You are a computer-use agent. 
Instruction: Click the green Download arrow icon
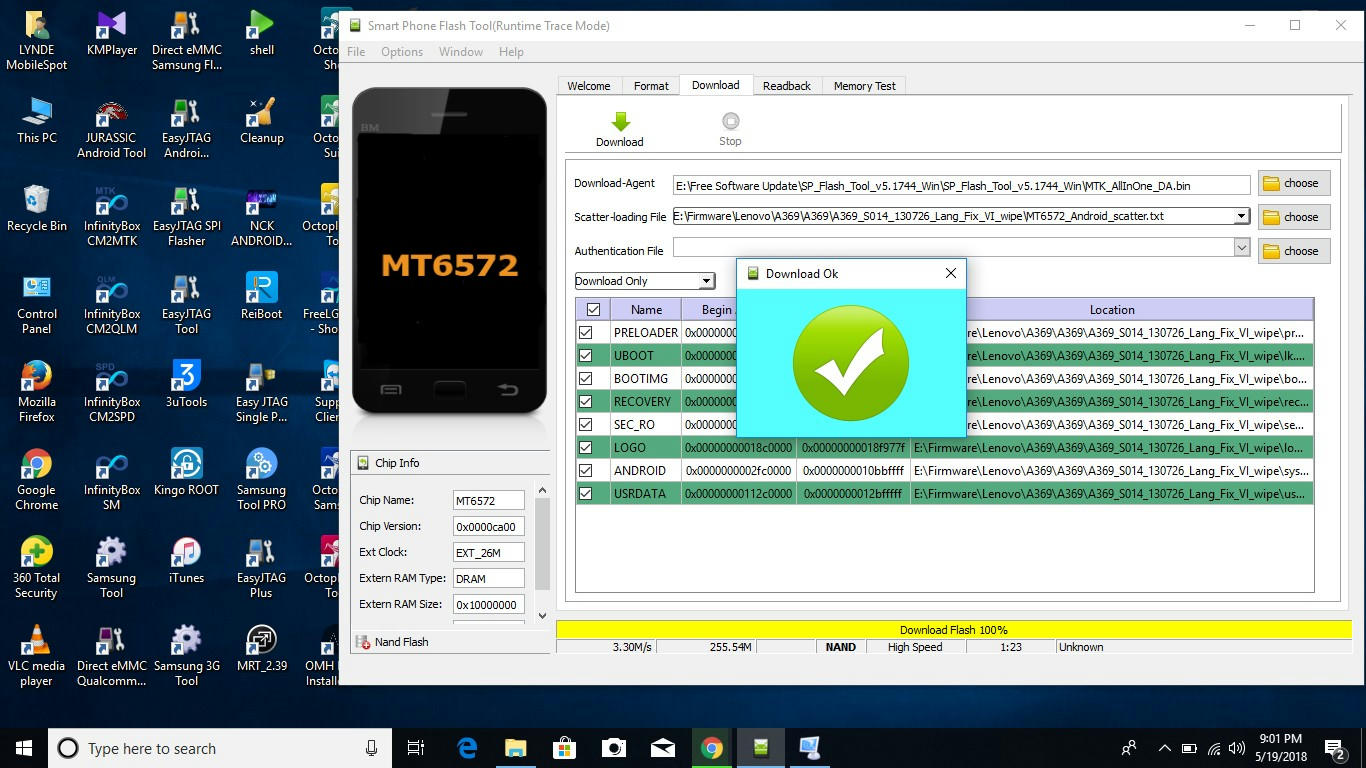(x=620, y=122)
